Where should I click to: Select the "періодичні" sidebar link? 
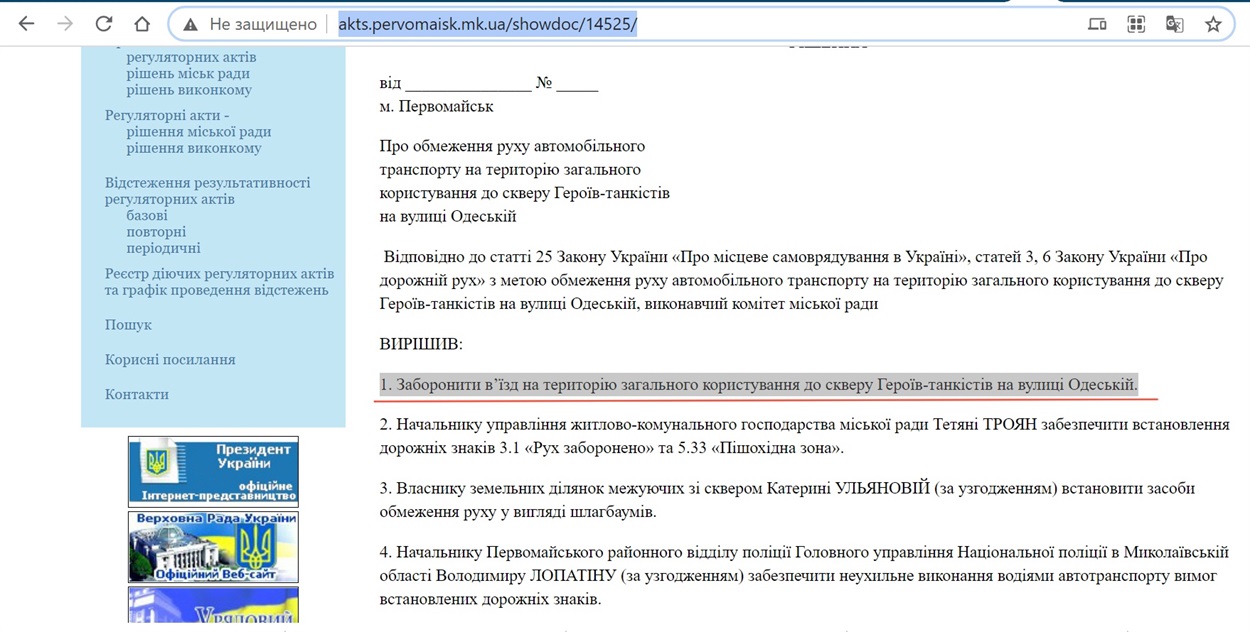tap(163, 248)
